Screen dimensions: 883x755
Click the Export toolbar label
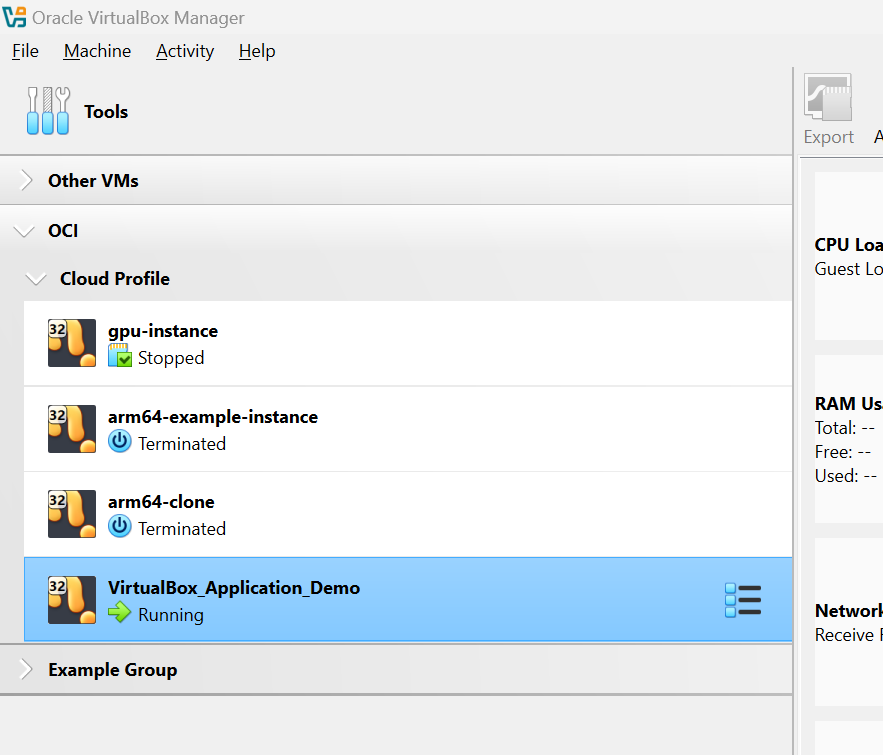coord(828,137)
